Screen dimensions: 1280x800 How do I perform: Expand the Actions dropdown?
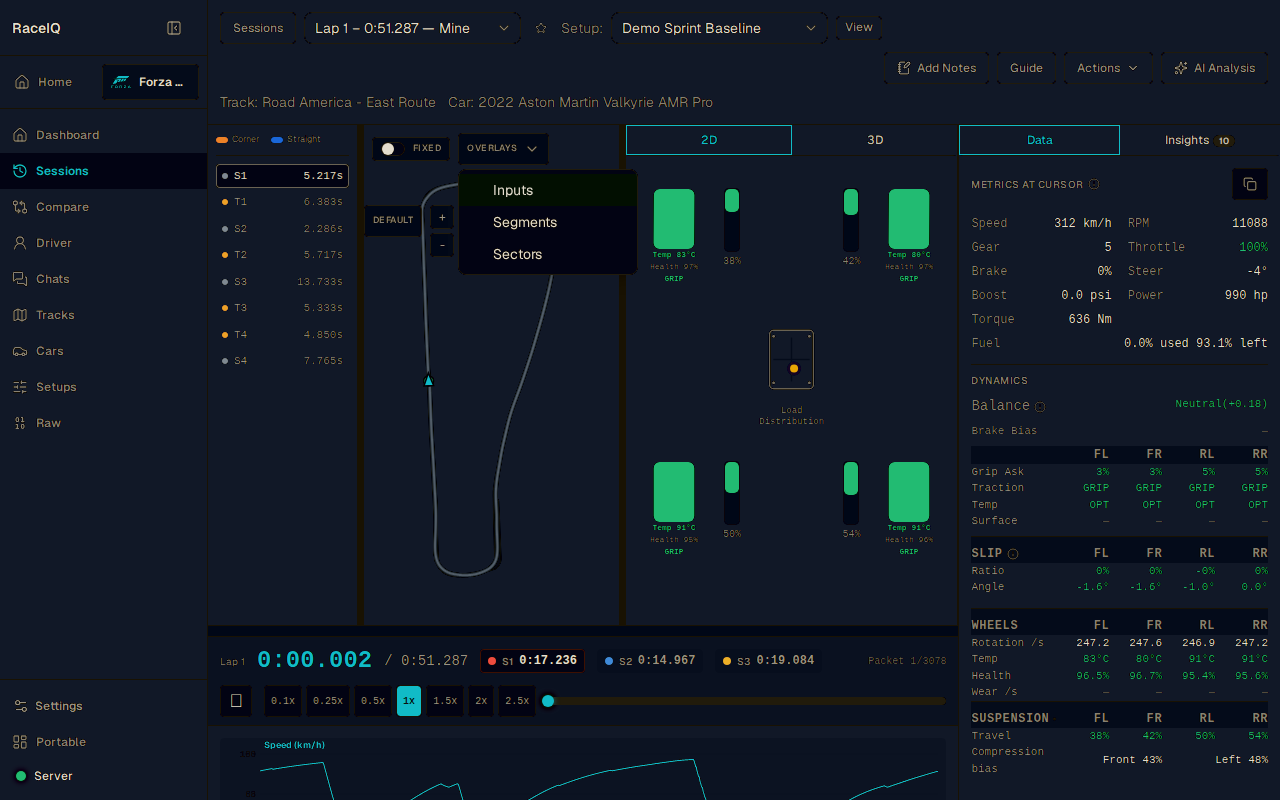point(1107,68)
